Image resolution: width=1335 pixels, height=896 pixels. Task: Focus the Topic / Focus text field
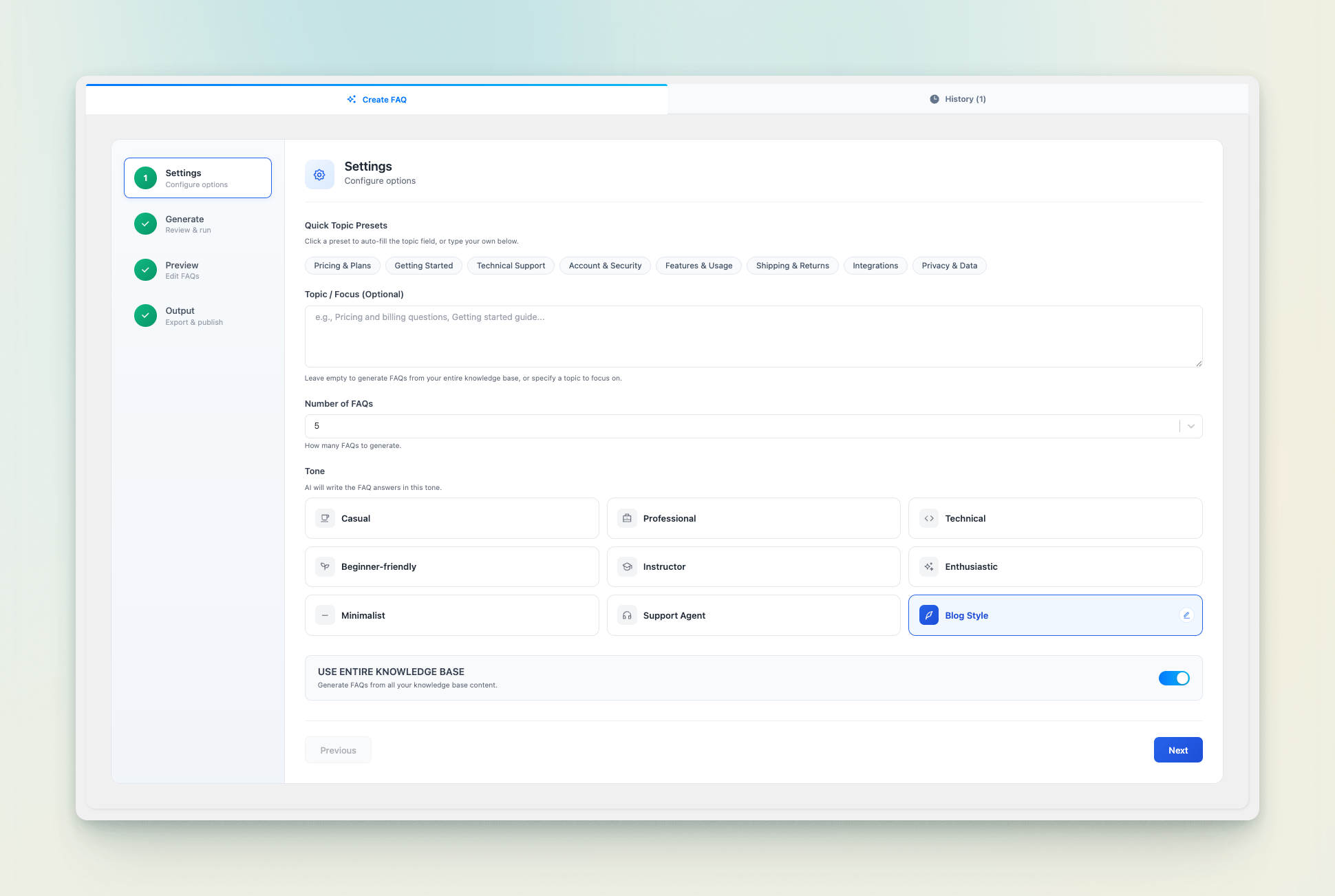click(753, 337)
